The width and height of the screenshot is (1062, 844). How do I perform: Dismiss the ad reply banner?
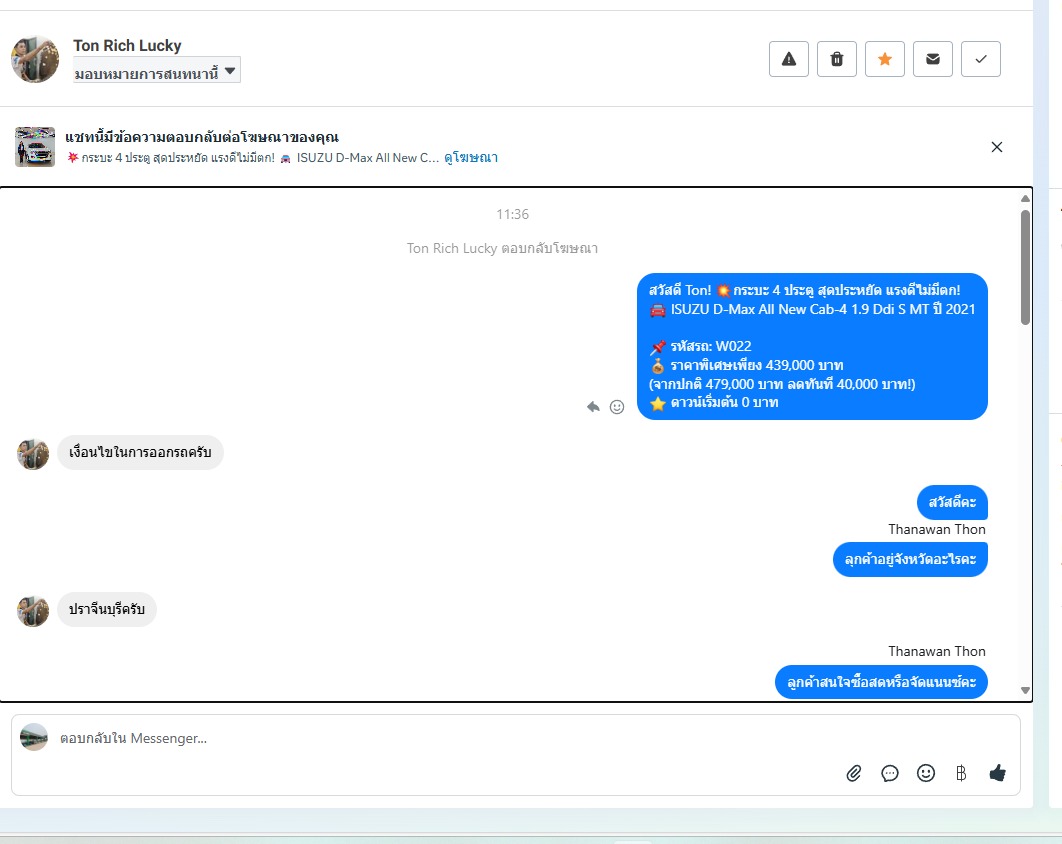(x=996, y=147)
